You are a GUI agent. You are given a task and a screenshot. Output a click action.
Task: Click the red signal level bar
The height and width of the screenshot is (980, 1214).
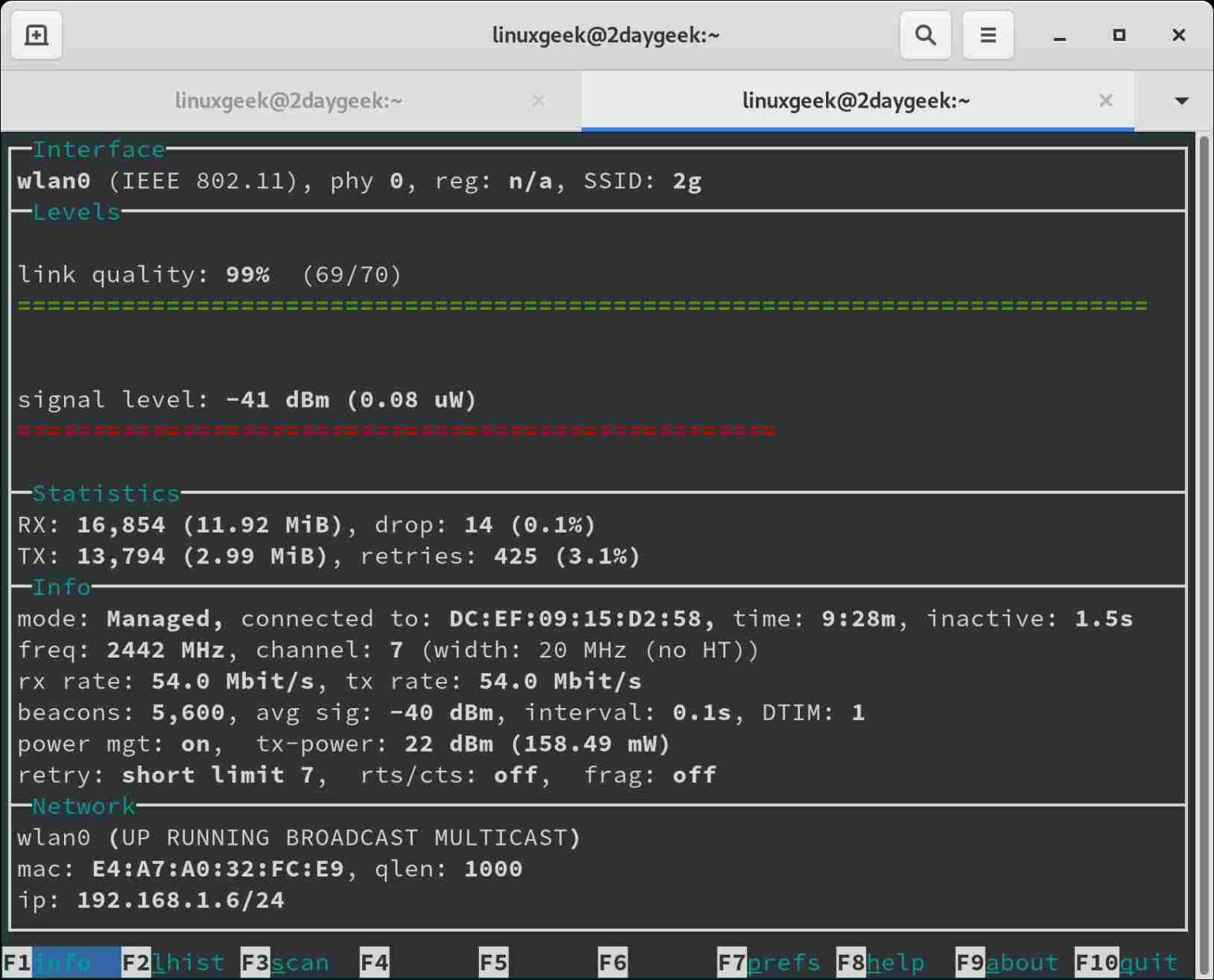point(395,431)
